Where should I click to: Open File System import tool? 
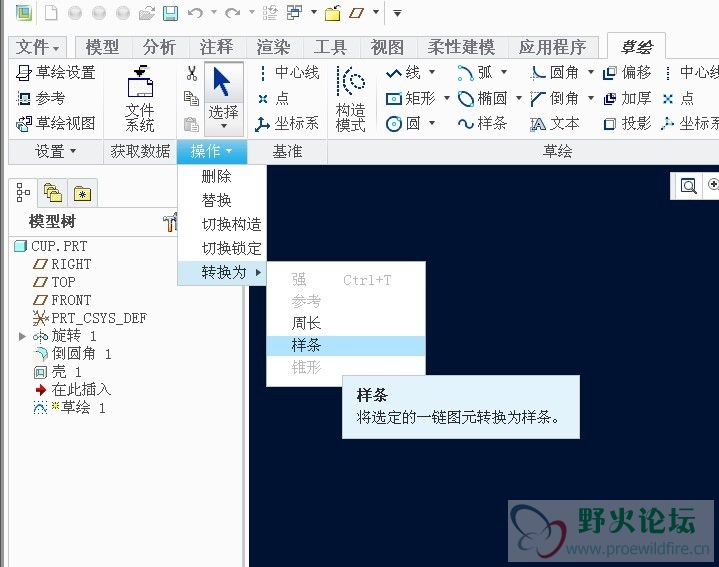click(140, 99)
